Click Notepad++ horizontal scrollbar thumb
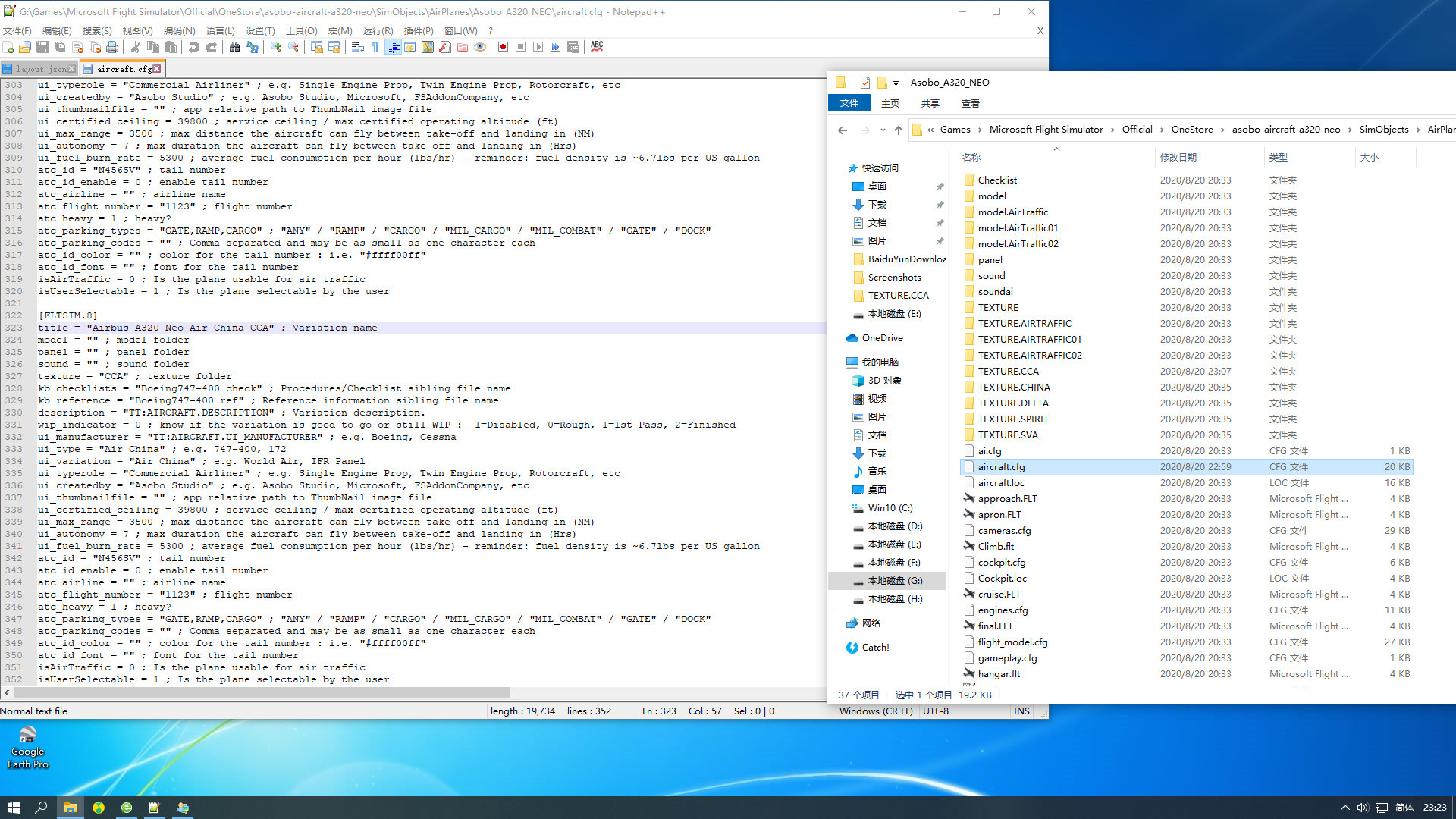1456x819 pixels. (262, 692)
